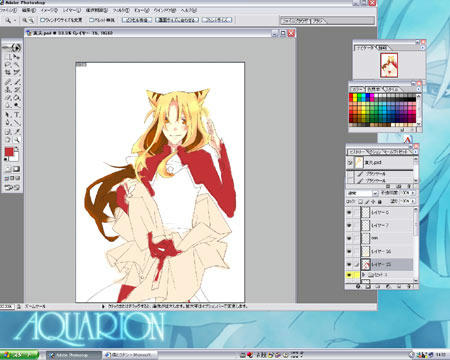Open the layer blend mode dropdown

(x=362, y=193)
